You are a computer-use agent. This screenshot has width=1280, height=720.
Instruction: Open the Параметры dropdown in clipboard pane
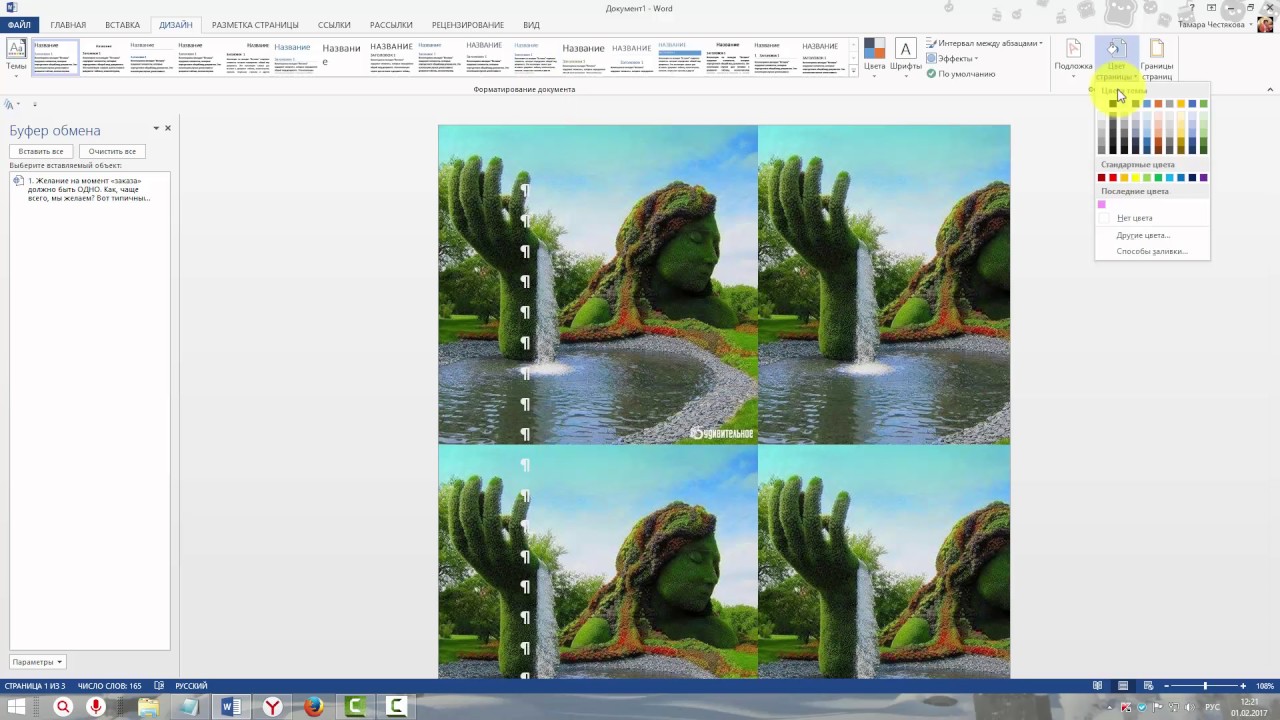(x=38, y=662)
